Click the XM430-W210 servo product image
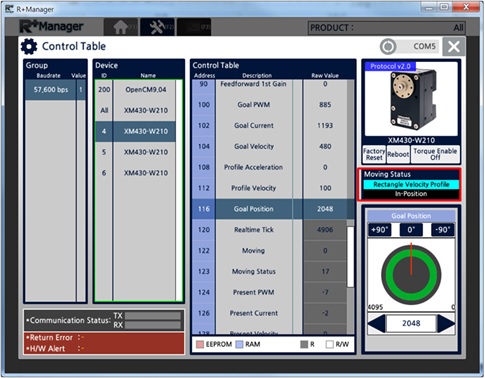 tap(411, 99)
